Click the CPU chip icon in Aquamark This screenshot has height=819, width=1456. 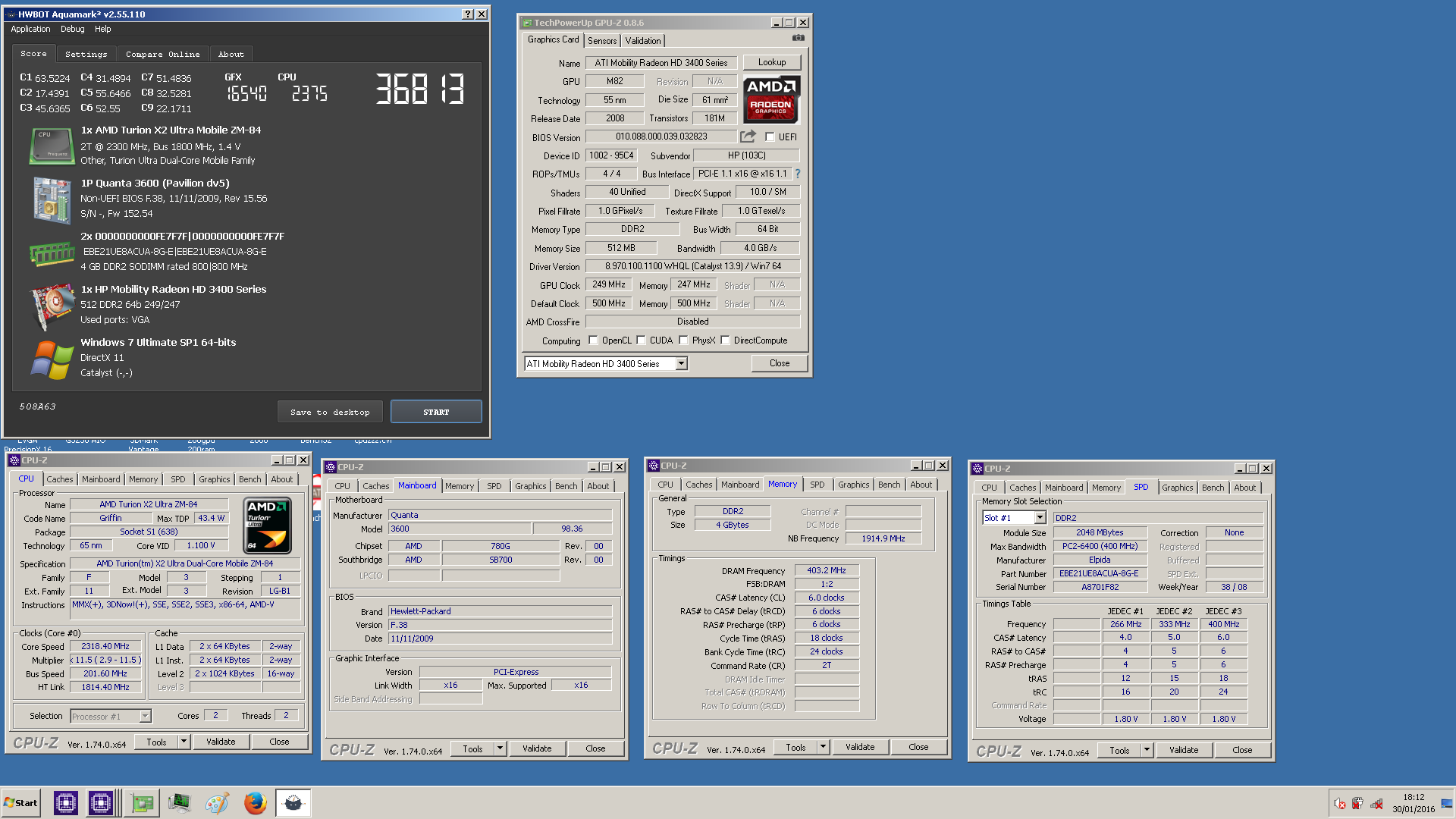pos(52,146)
